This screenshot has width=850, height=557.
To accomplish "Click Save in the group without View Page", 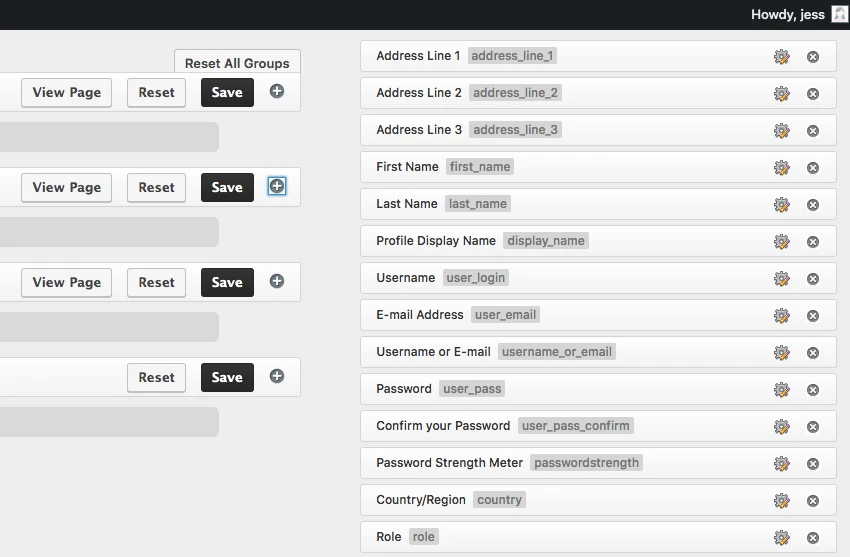I will [x=227, y=377].
